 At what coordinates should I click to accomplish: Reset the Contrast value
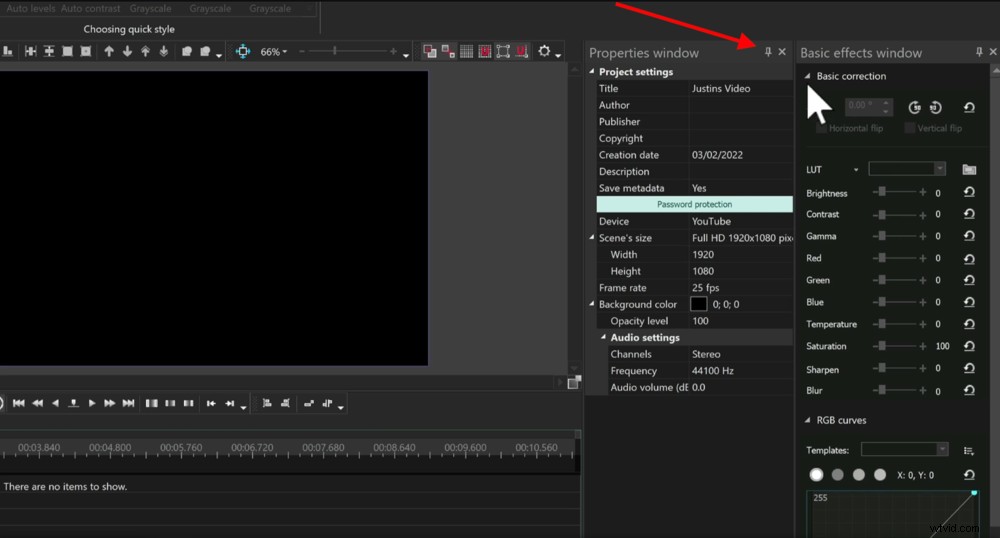pos(969,214)
